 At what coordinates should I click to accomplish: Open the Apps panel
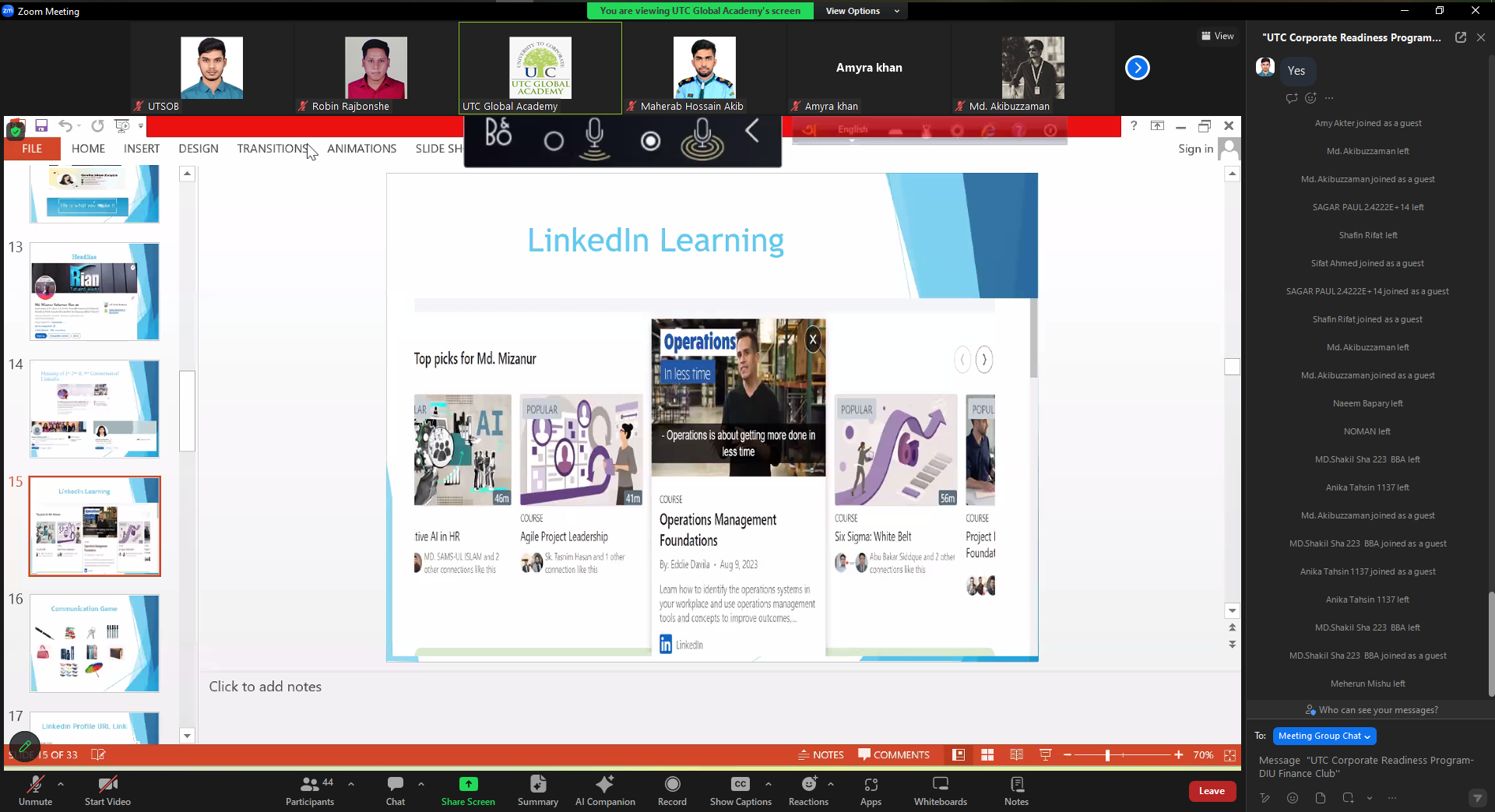(871, 790)
